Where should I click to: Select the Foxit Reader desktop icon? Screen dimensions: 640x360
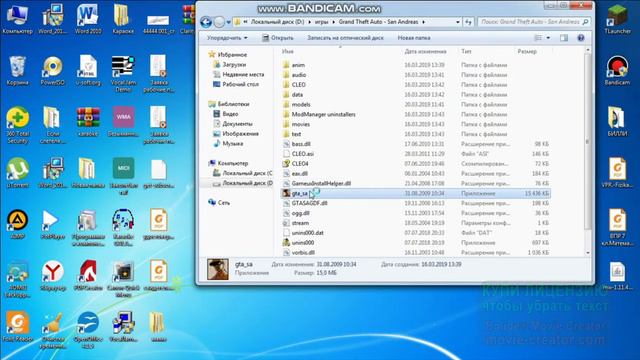[x=17, y=327]
